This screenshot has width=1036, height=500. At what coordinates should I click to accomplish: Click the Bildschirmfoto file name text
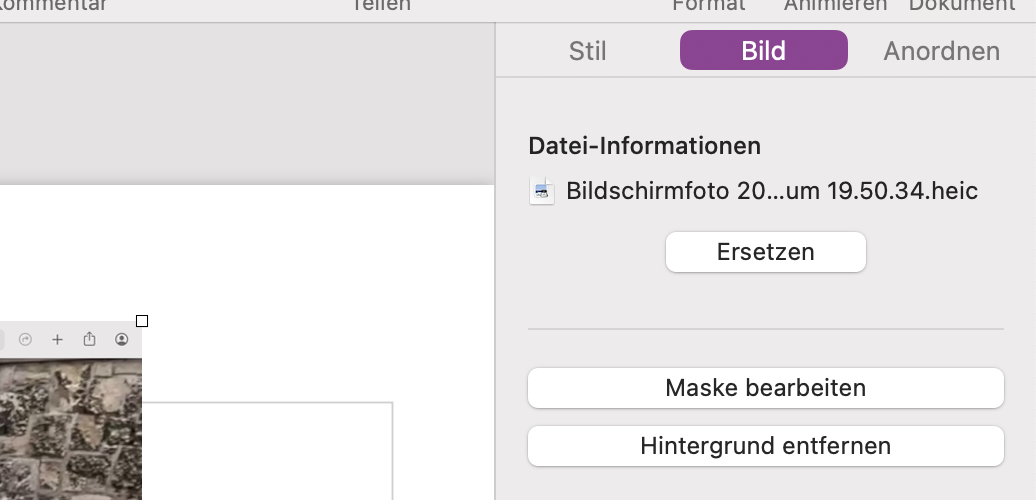[x=771, y=191]
